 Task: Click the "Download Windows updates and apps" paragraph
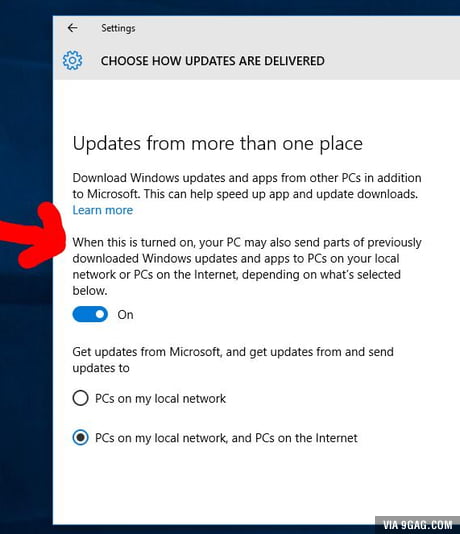(x=247, y=186)
